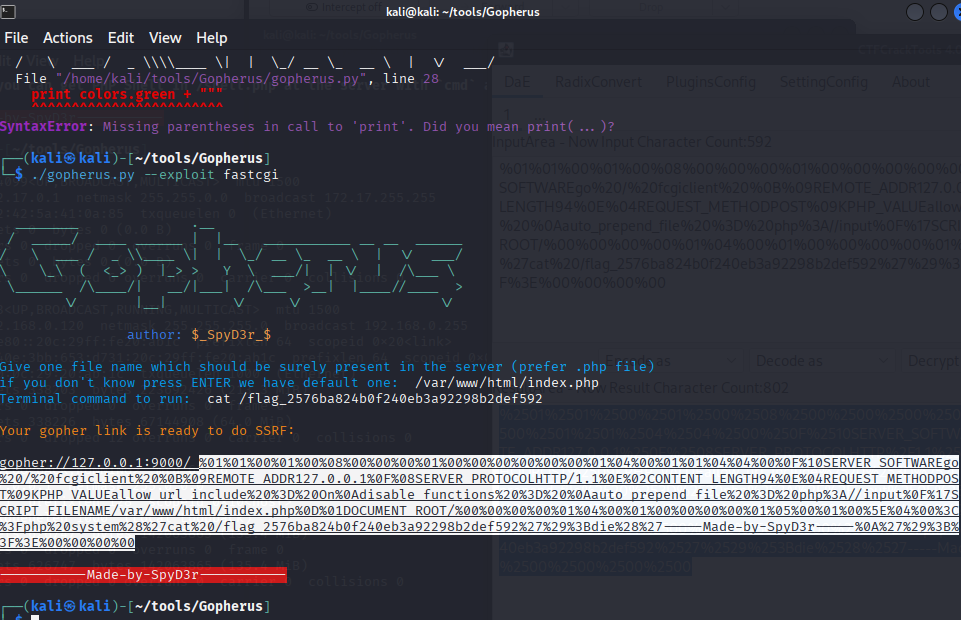This screenshot has height=620, width=961.
Task: Click the 'Terminal command to run:' label
Action: pyautogui.click(x=95, y=398)
